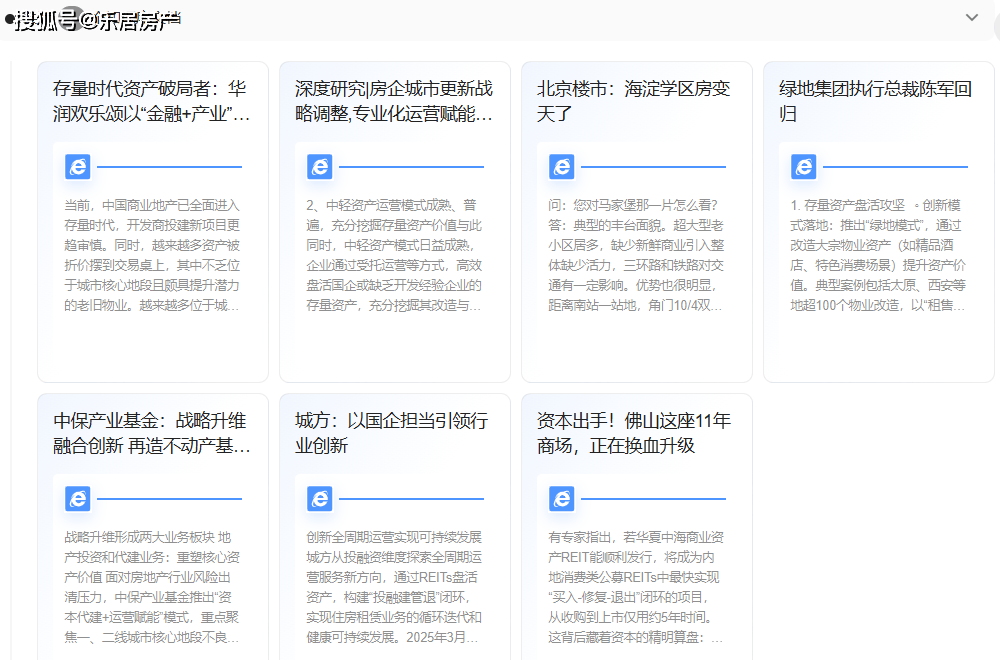Screen dimensions: 1000x660
Task: Open article 中保产业基金：战略升维融合创新
Action: (x=152, y=433)
